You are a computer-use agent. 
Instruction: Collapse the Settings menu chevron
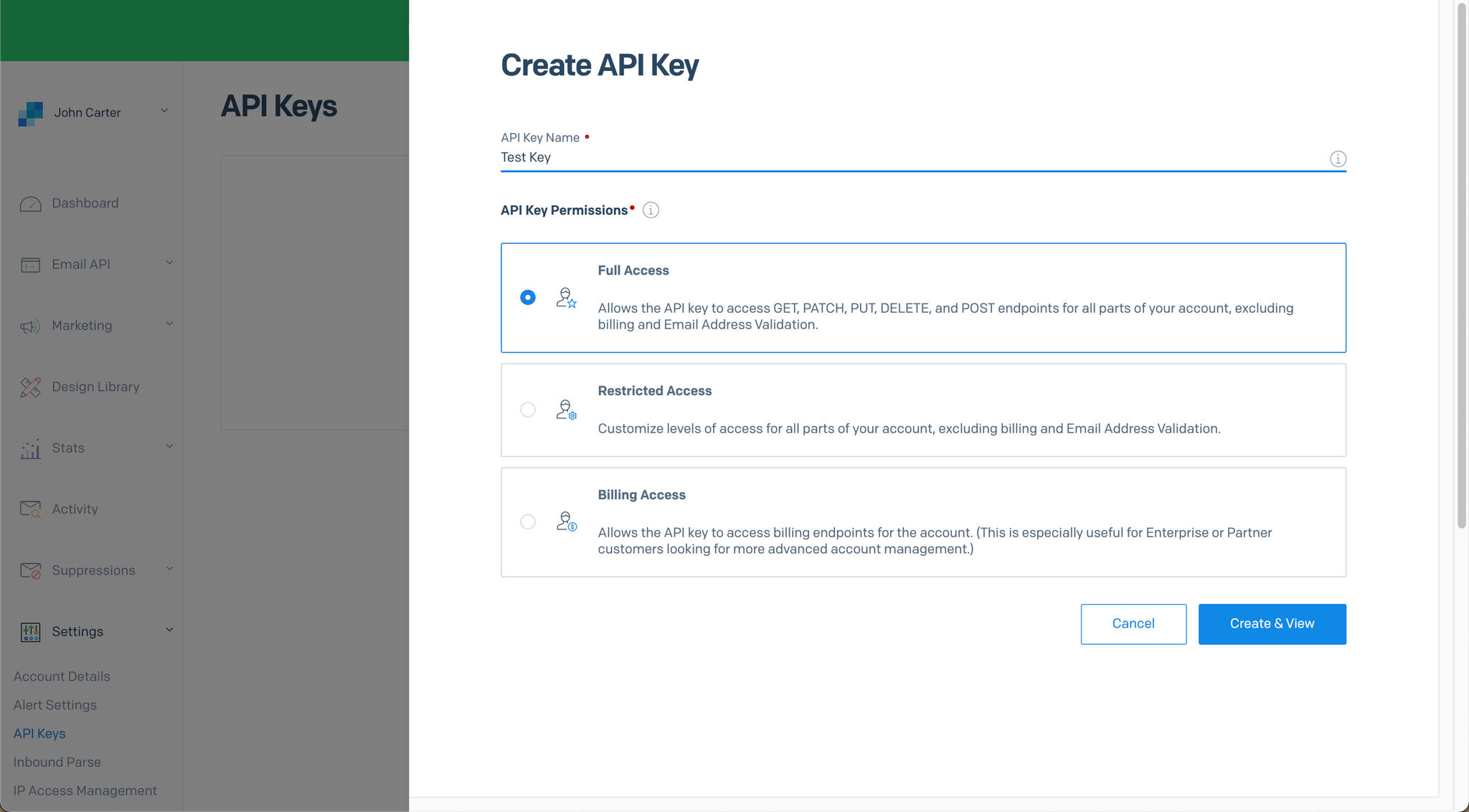pos(169,630)
